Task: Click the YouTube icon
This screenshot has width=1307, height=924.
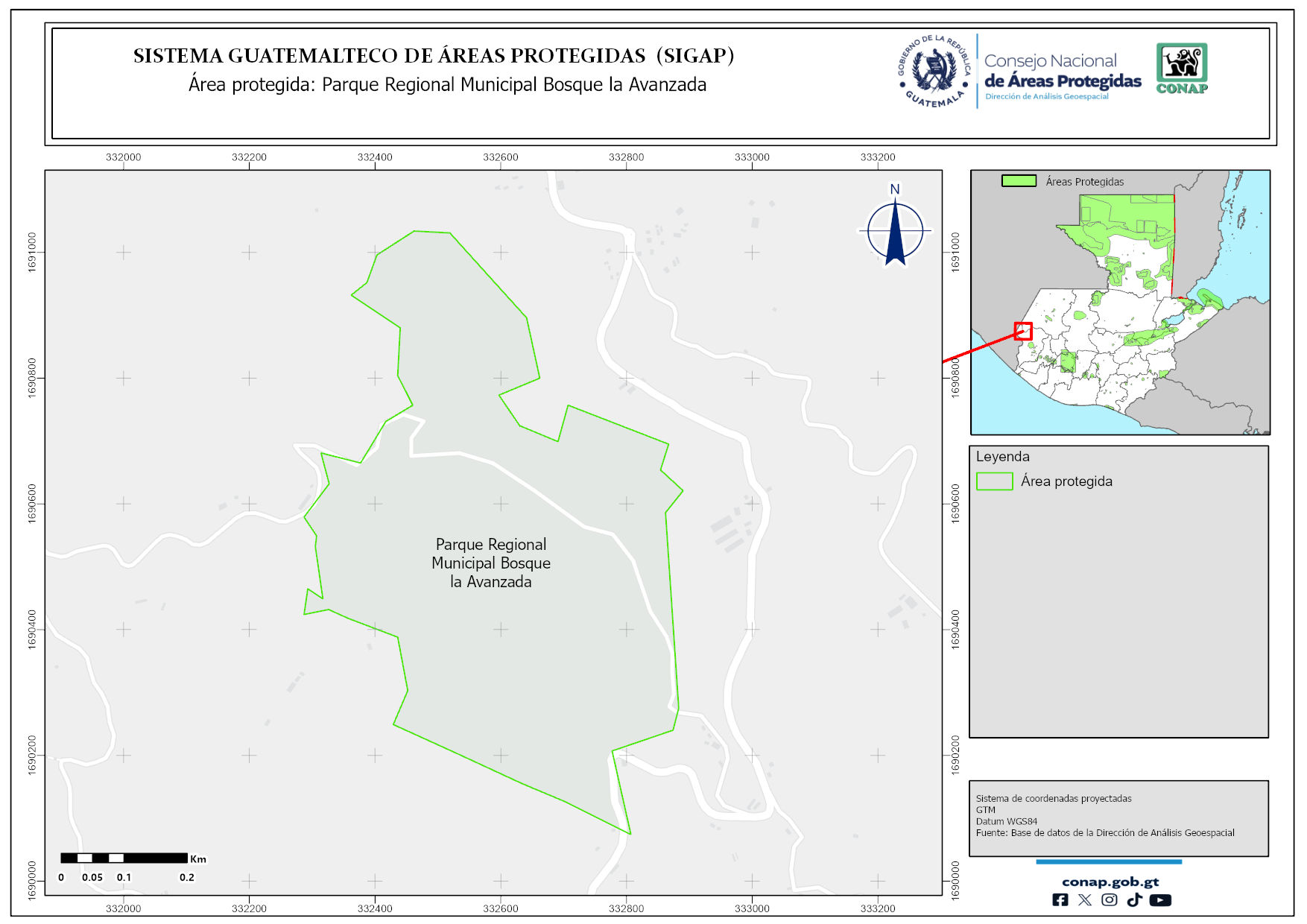Action: pyautogui.click(x=1159, y=900)
